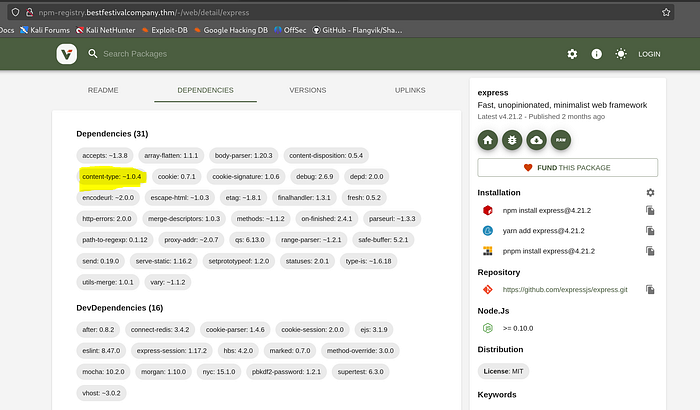Open the Kali Forums bookmark
Screen dimensions: 700x410
coord(45,30)
